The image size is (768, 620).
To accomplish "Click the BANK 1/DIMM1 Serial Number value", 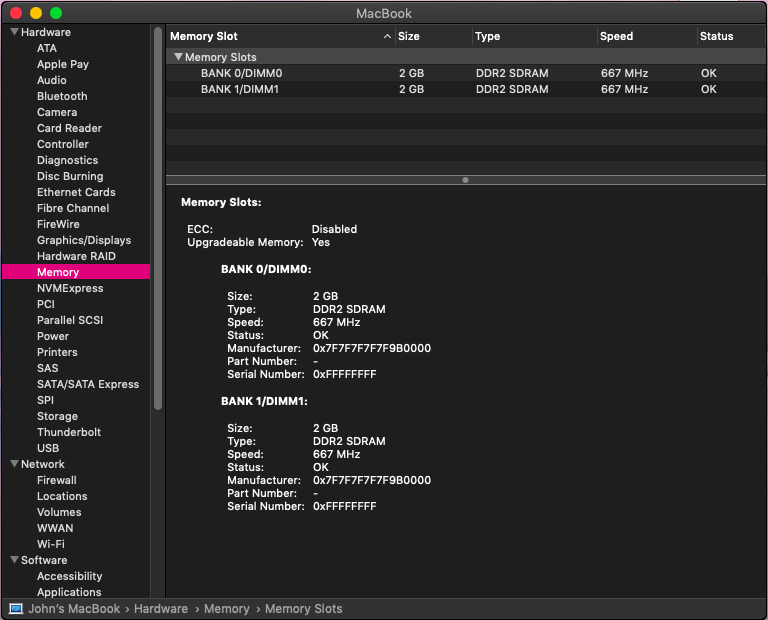I will [x=344, y=506].
